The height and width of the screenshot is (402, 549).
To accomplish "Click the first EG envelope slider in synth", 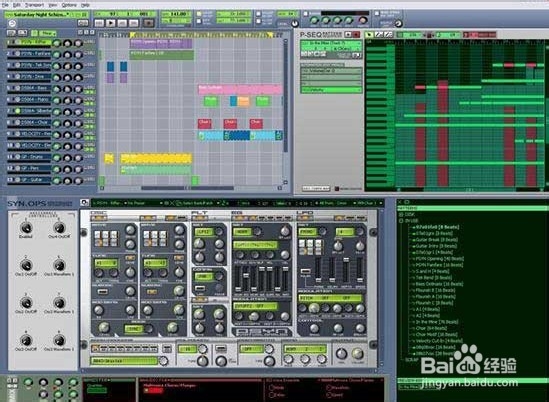I will pos(238,279).
